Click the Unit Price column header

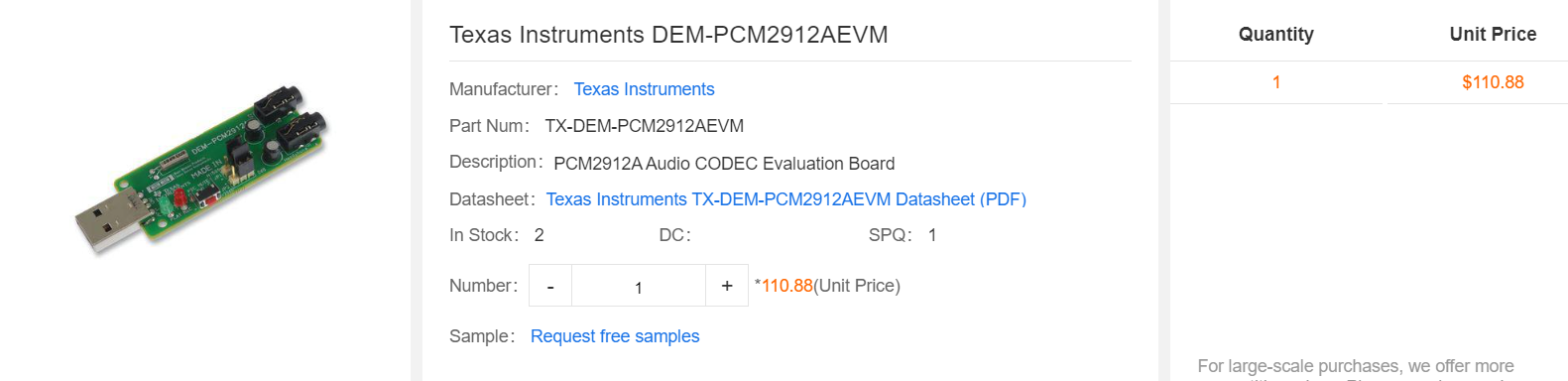1493,35
